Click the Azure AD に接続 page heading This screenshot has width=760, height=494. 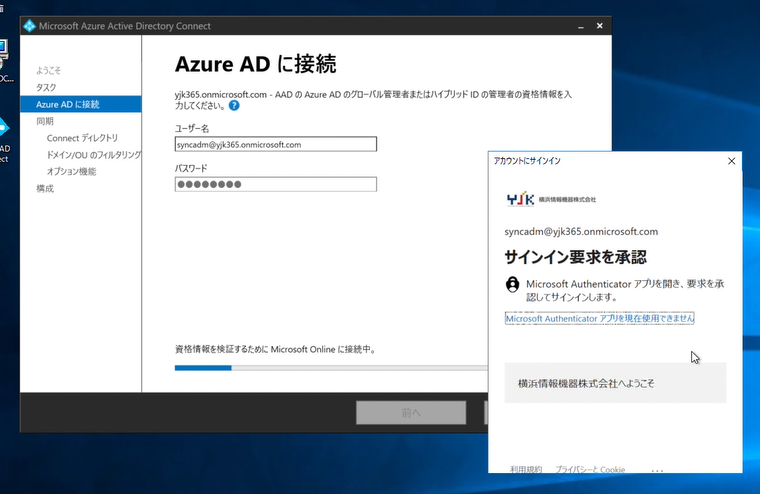click(255, 64)
